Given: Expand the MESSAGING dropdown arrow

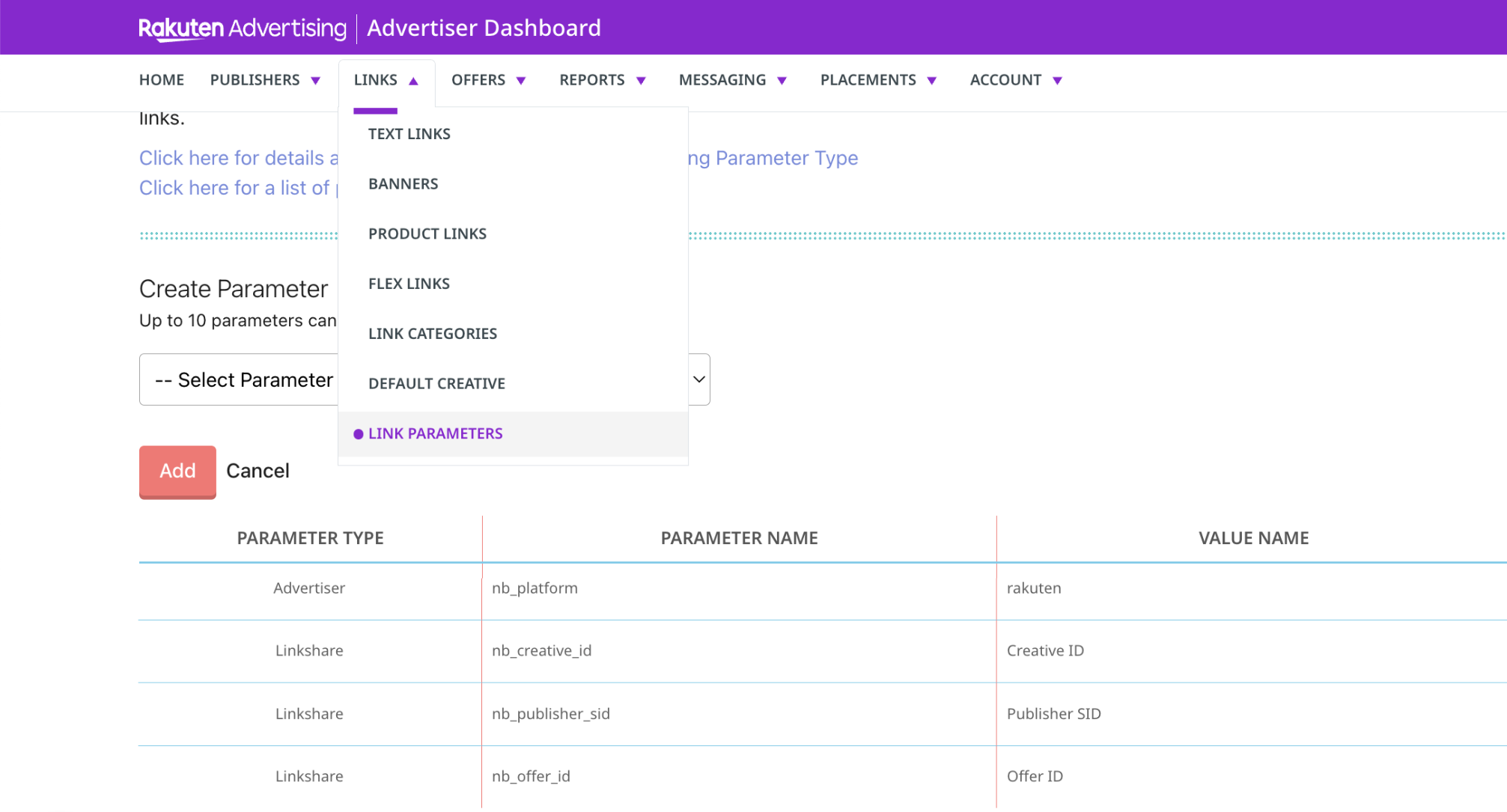Looking at the screenshot, I should pyautogui.click(x=782, y=81).
